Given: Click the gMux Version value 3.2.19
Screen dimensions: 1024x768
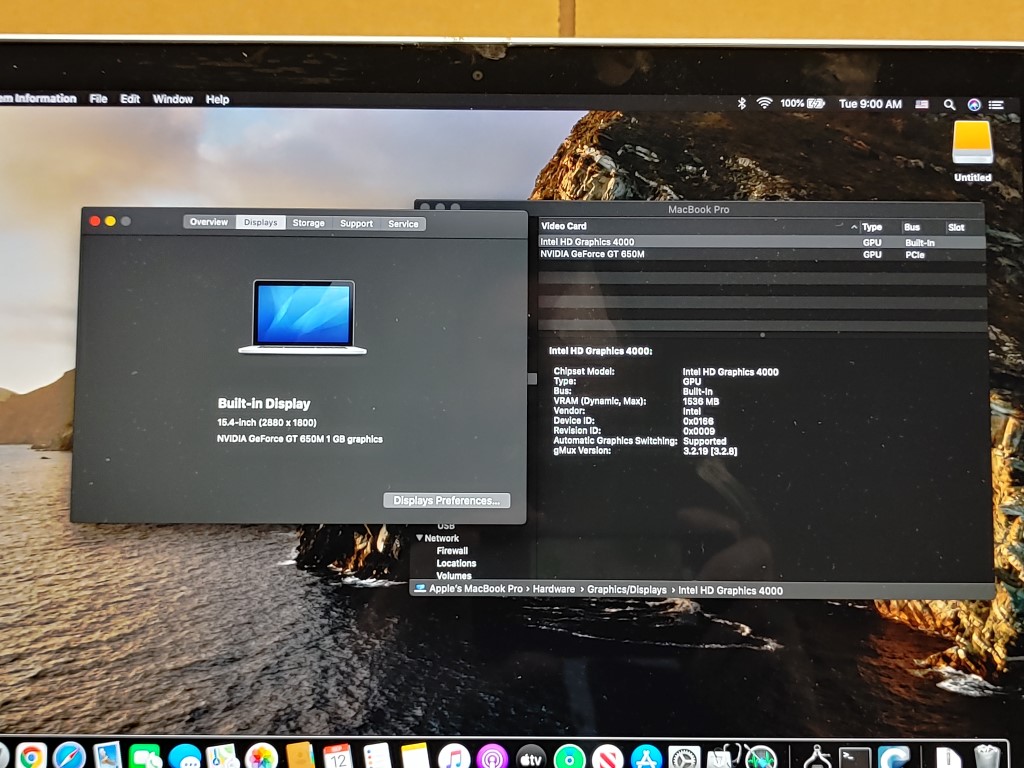Looking at the screenshot, I should pyautogui.click(x=710, y=451).
